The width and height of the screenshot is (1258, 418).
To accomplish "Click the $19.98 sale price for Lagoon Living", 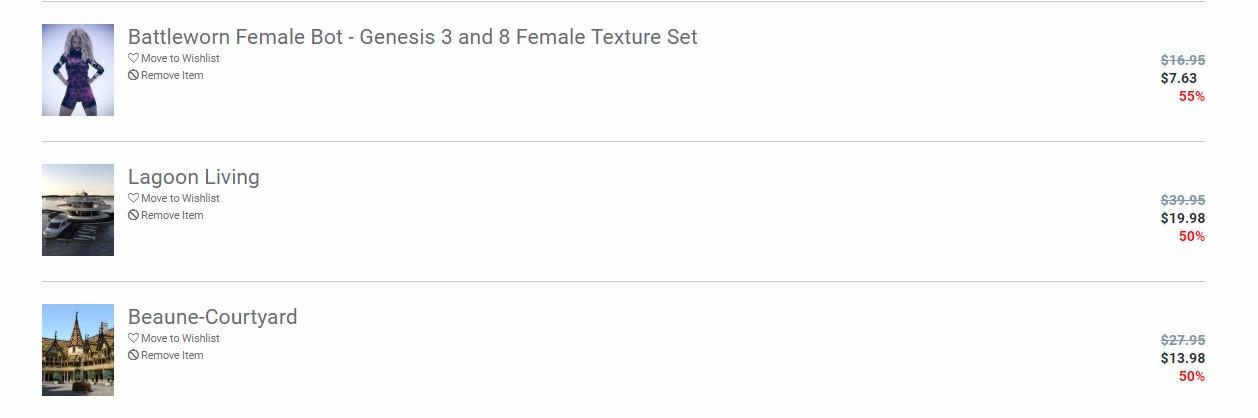I will (x=1182, y=218).
